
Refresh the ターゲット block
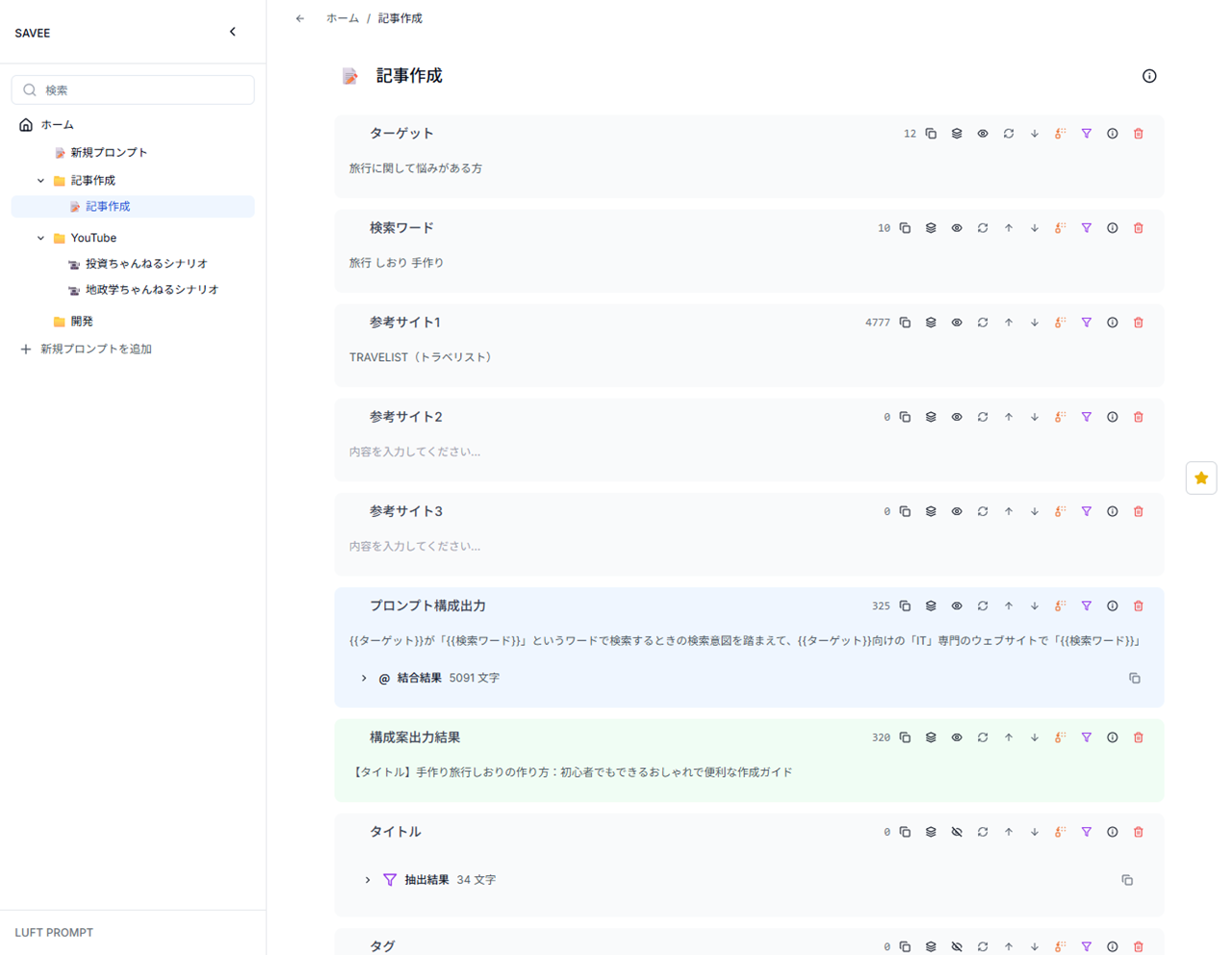(1009, 134)
